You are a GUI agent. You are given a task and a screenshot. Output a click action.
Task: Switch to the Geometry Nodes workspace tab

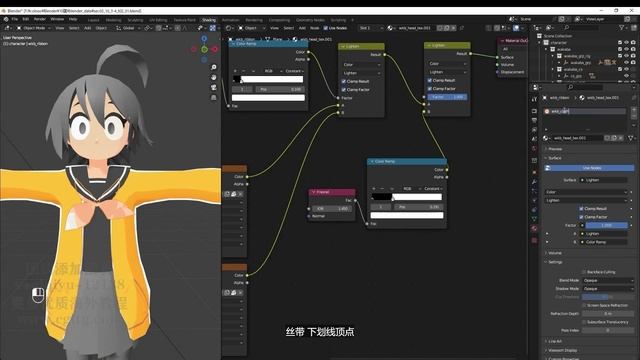(310, 20)
